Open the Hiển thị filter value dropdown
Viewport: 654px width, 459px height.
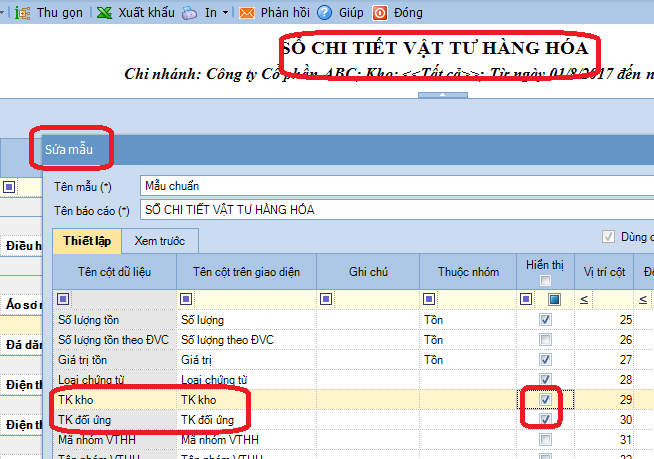(554, 299)
